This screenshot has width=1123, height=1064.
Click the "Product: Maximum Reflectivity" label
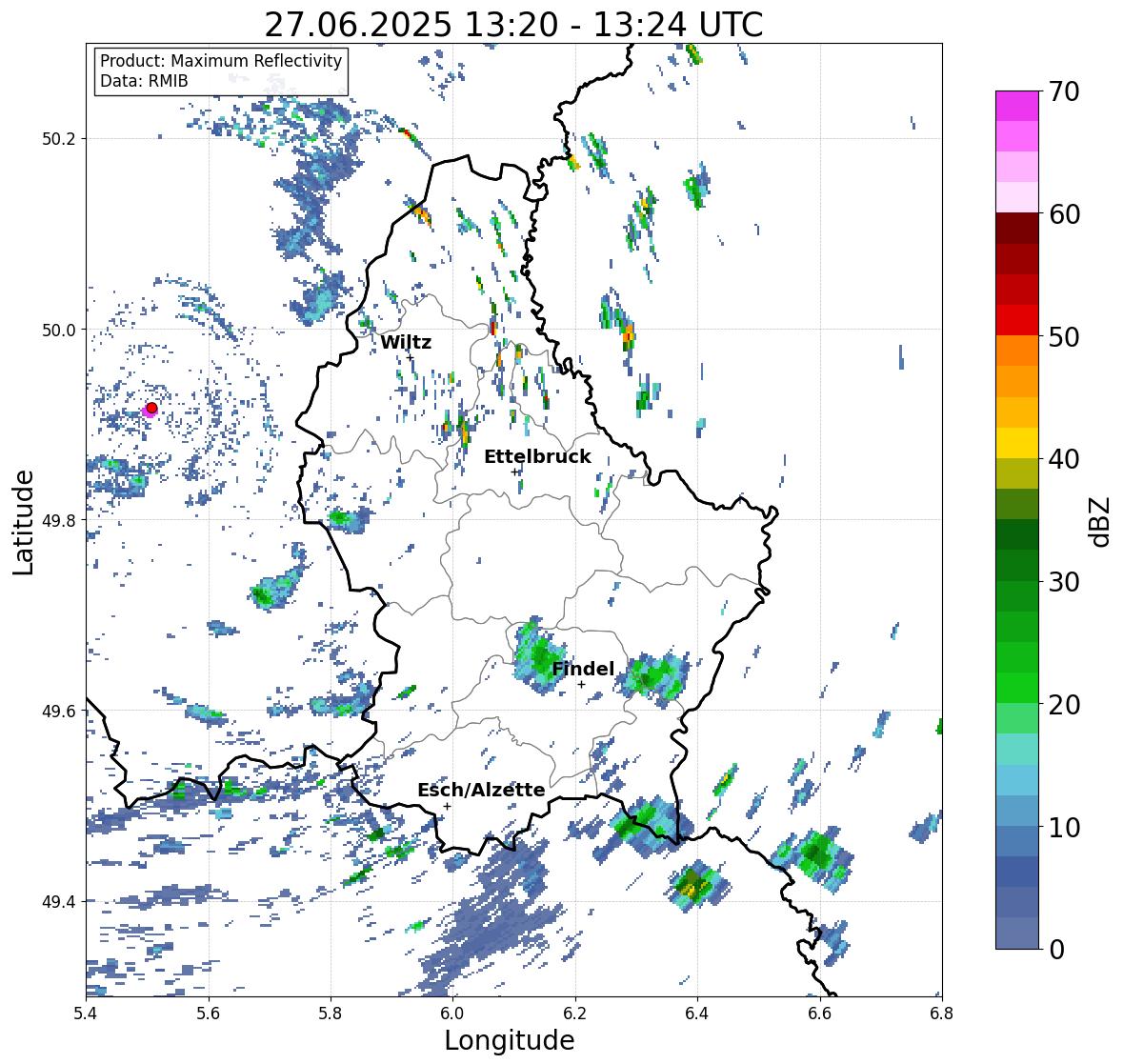point(221,61)
